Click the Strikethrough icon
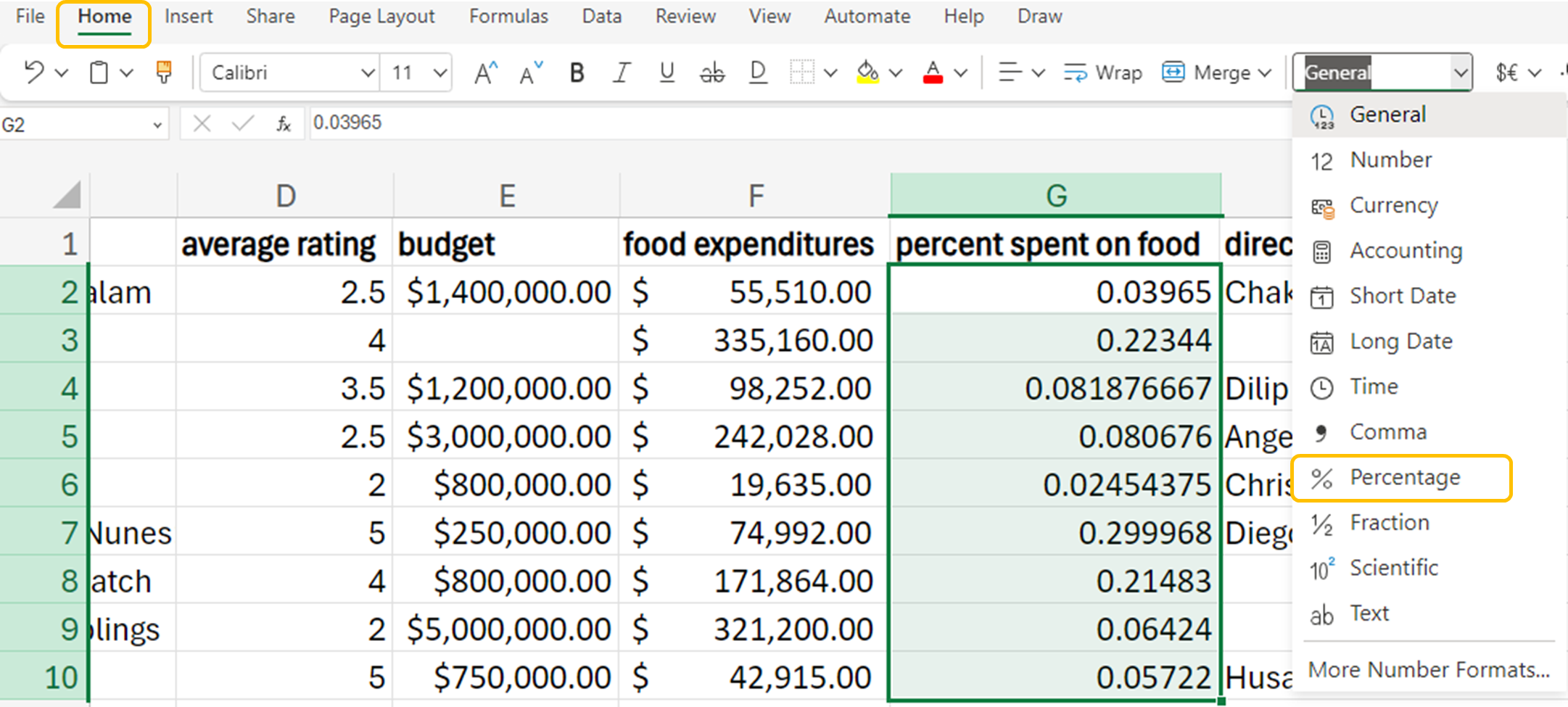This screenshot has width=1568, height=707. coord(711,73)
